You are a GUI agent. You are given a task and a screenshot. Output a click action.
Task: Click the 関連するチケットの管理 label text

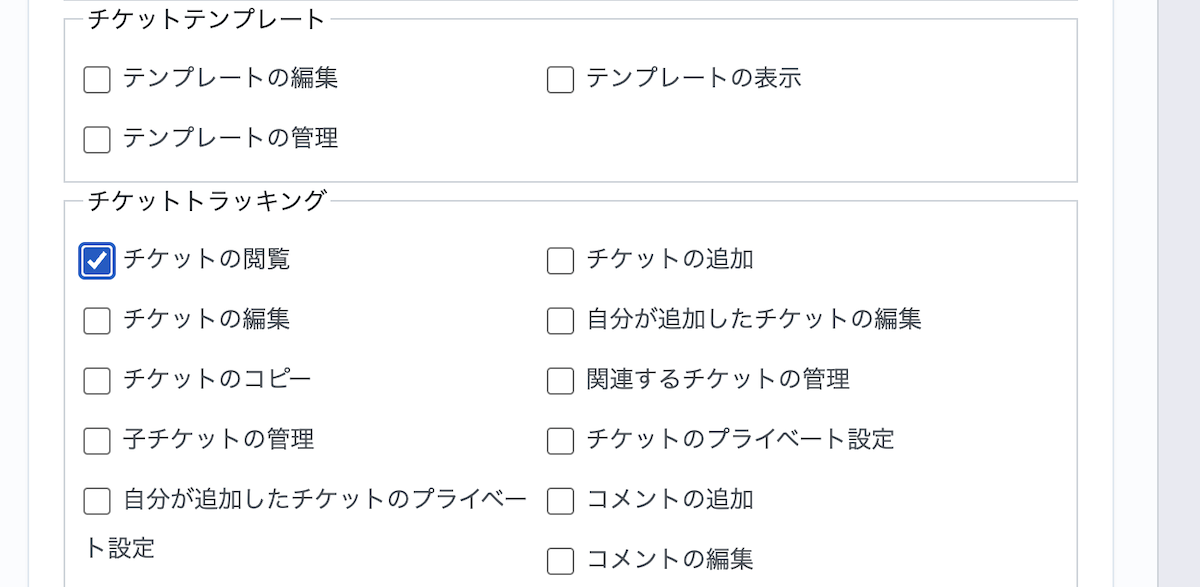point(717,380)
